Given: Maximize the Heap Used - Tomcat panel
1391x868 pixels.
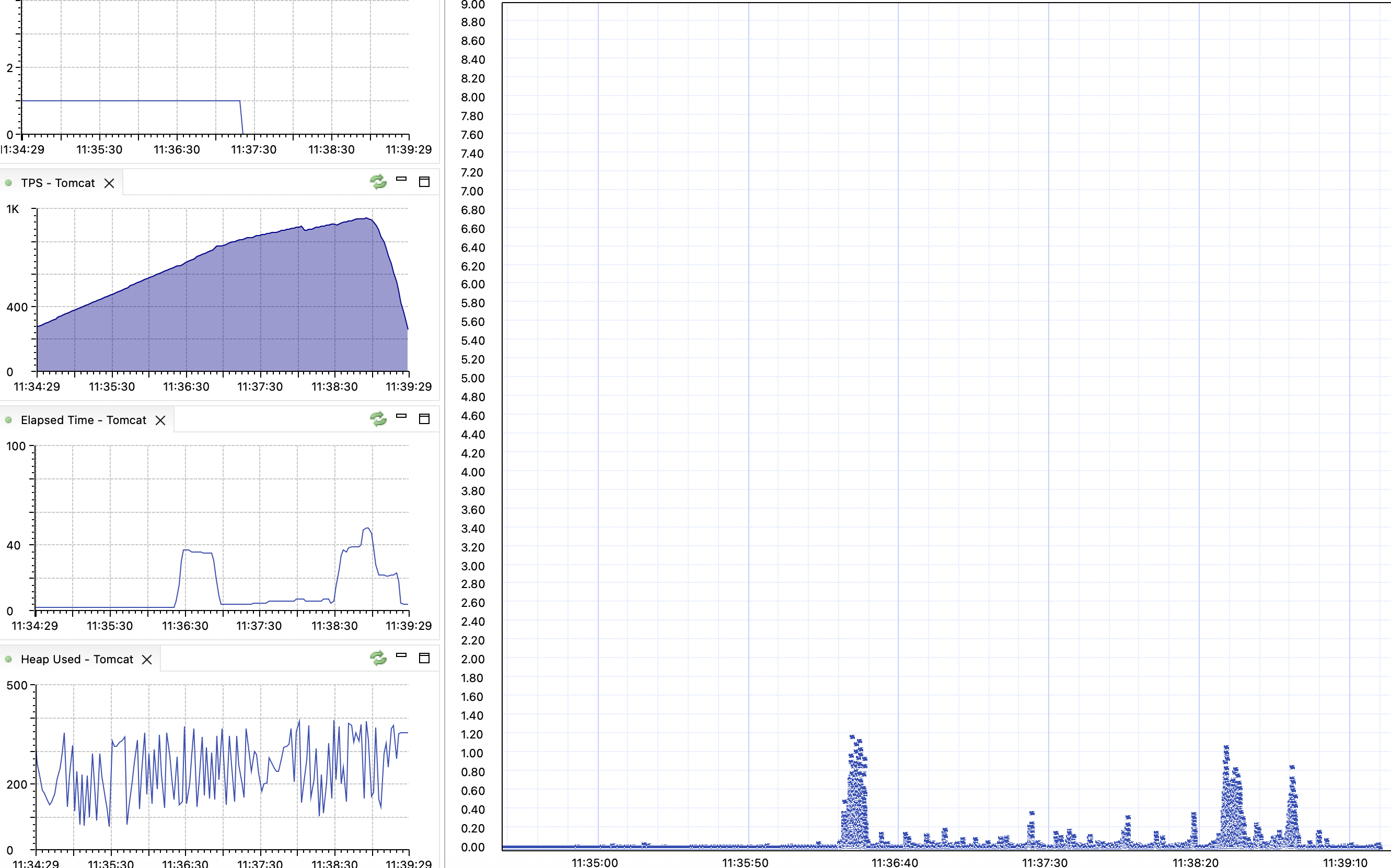Looking at the screenshot, I should 424,658.
